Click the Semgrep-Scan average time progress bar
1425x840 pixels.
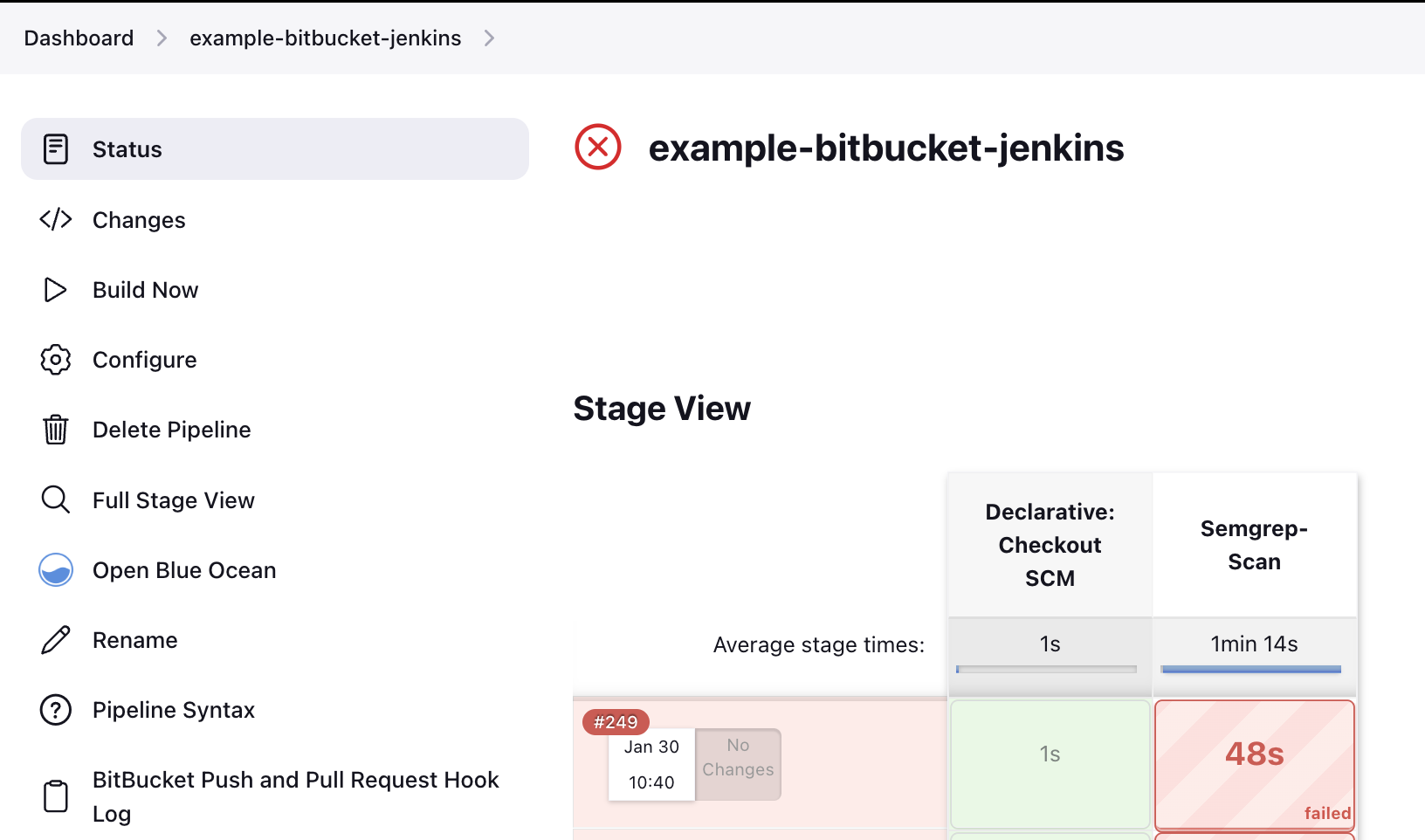[x=1250, y=670]
